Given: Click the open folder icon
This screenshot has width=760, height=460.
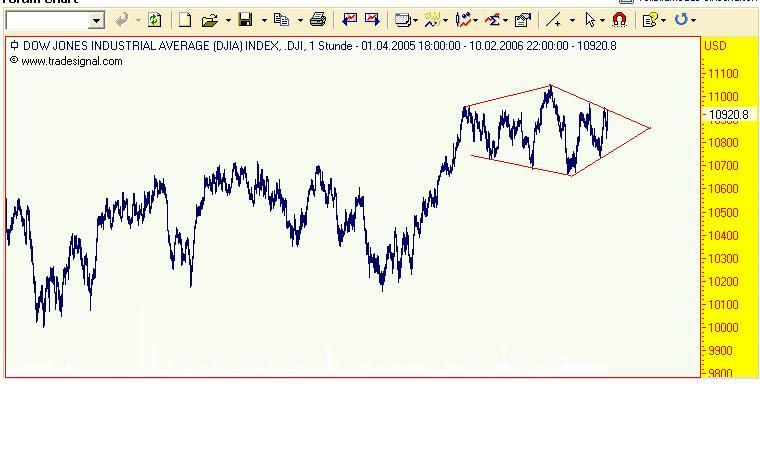Looking at the screenshot, I should (209, 20).
